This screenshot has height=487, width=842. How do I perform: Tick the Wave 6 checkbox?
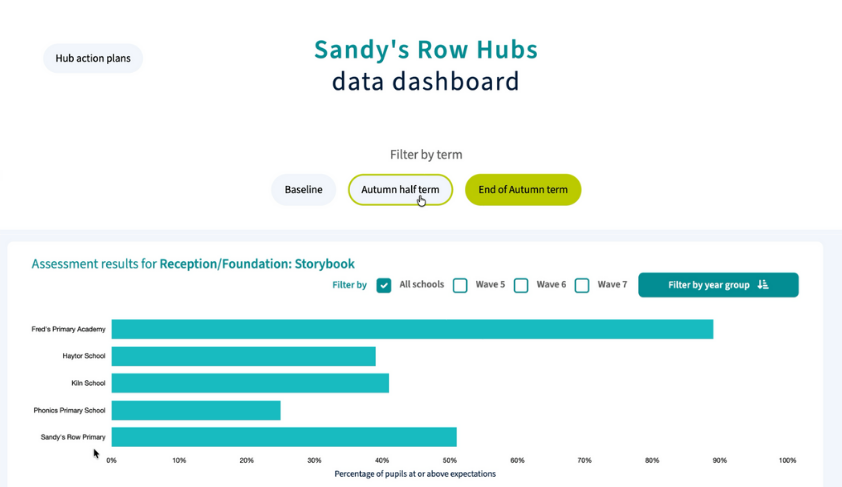pyautogui.click(x=521, y=285)
